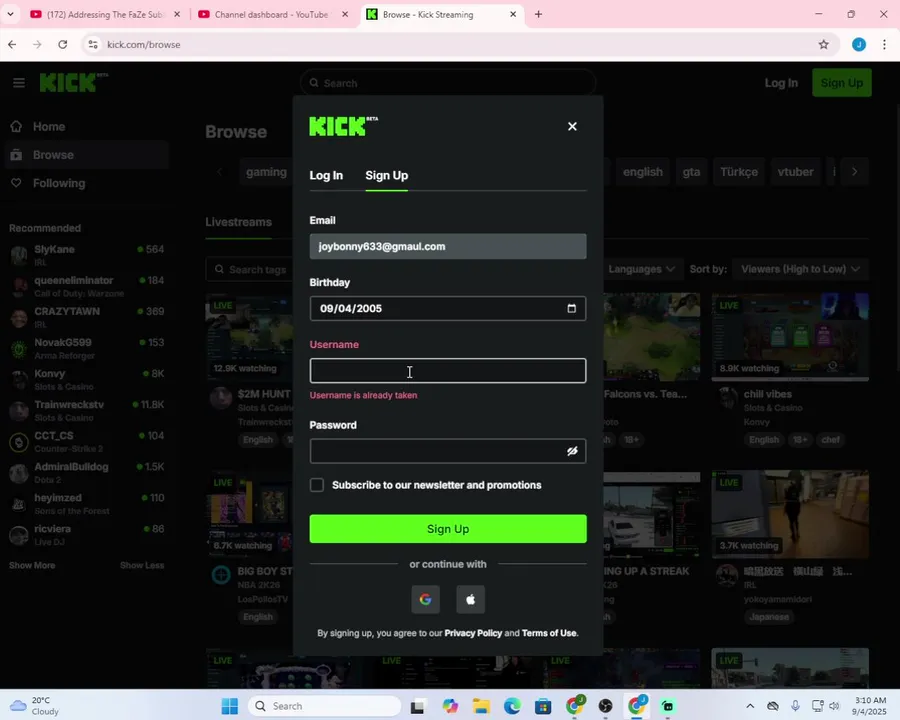900x720 pixels.
Task: Click the Search tags field
Action: point(251,269)
